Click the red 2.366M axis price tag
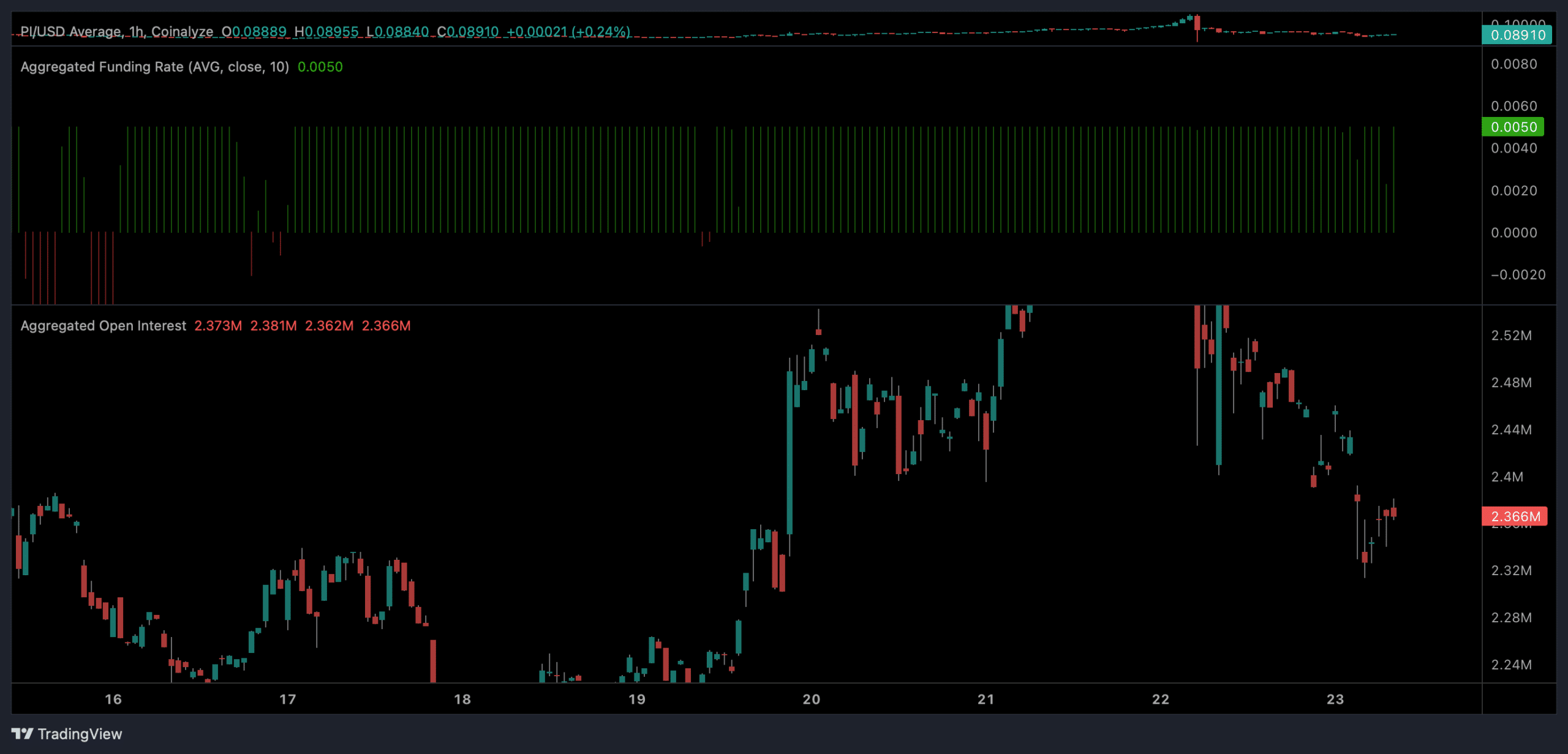The width and height of the screenshot is (1568, 754). click(x=1515, y=516)
